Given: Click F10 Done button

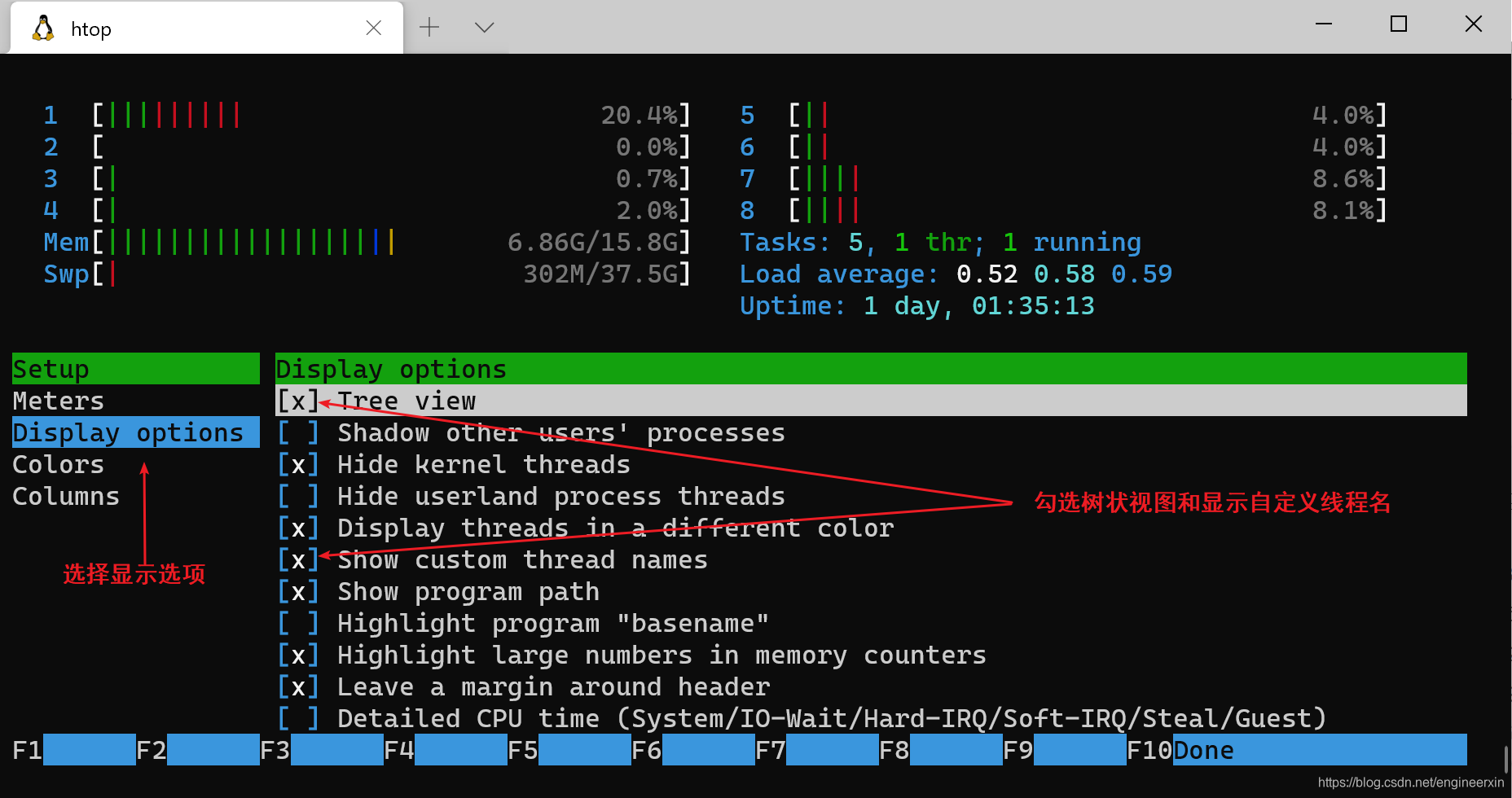Looking at the screenshot, I should point(1297,750).
